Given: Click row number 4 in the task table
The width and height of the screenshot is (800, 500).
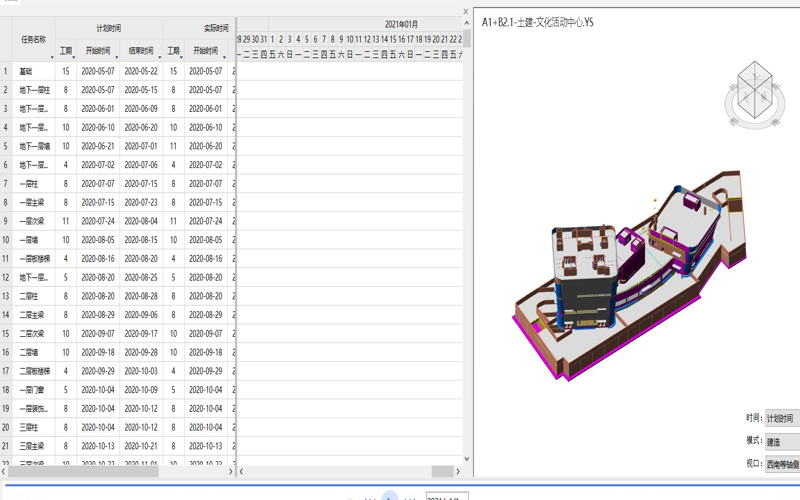Looking at the screenshot, I should tap(6, 128).
